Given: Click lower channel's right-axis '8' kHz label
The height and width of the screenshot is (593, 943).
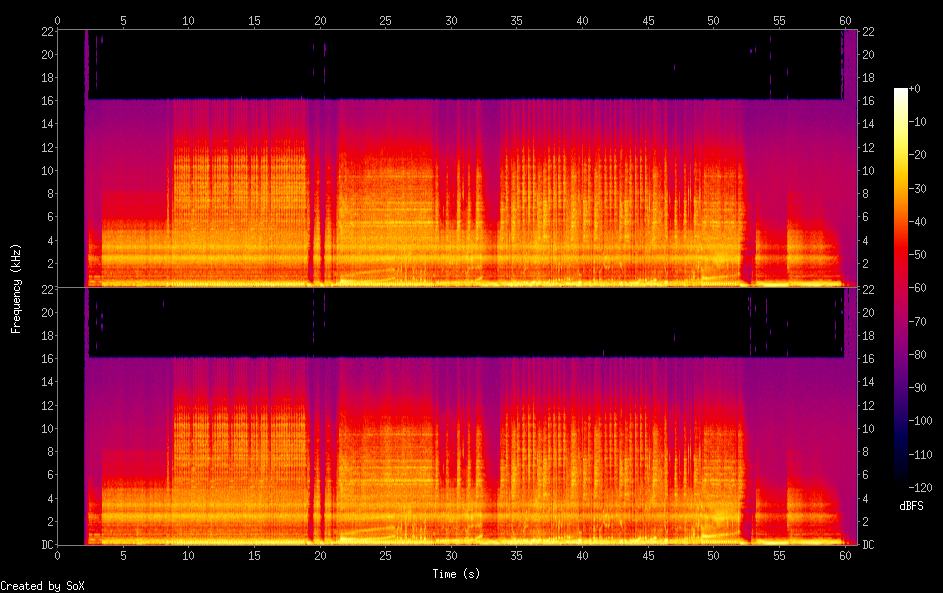Looking at the screenshot, I should click(x=865, y=452).
